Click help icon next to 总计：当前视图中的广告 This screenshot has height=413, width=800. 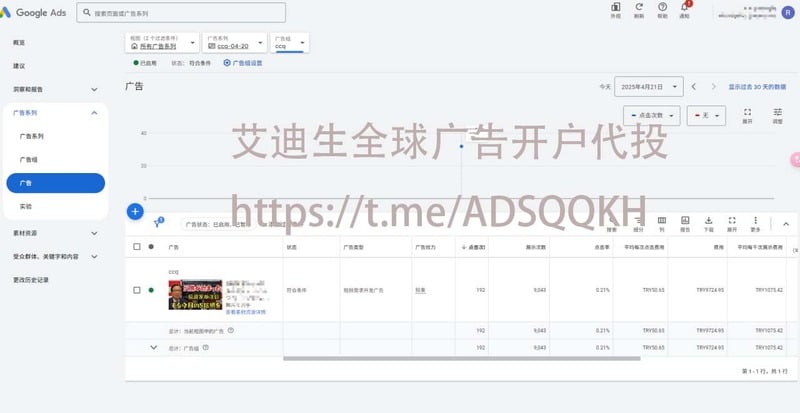[x=231, y=330]
